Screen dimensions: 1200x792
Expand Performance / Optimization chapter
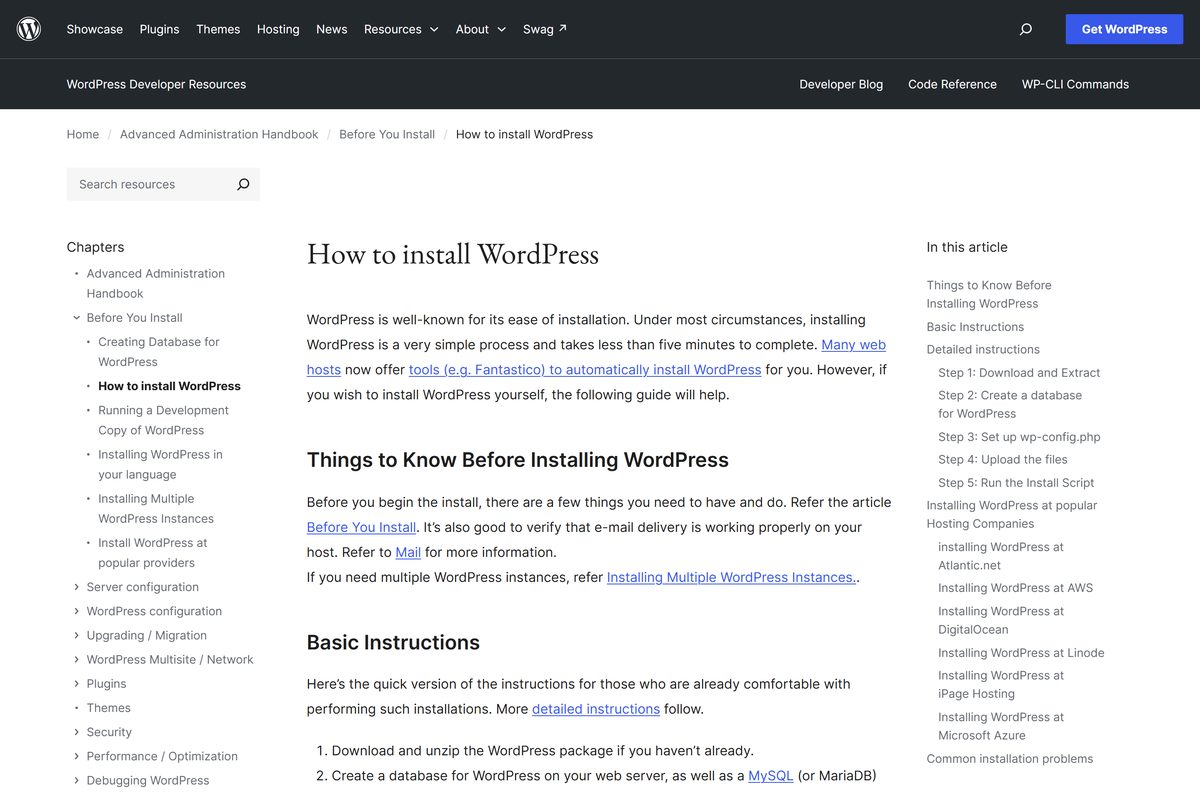(x=76, y=756)
